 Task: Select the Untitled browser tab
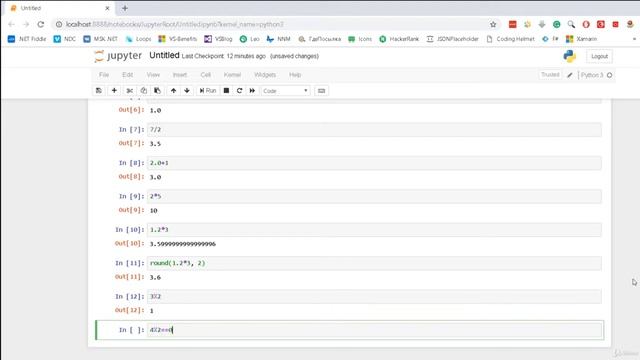point(60,8)
